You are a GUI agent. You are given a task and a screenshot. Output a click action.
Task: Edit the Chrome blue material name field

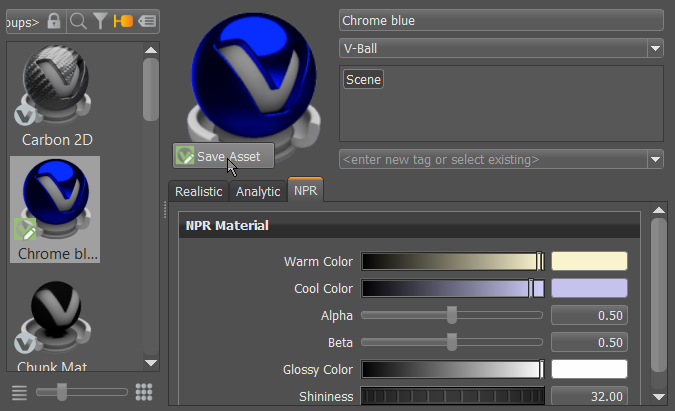pos(501,20)
